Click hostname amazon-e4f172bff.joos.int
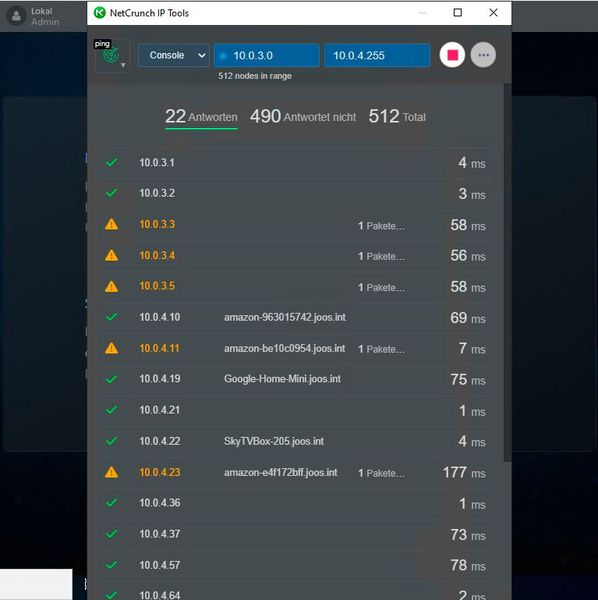 click(281, 473)
